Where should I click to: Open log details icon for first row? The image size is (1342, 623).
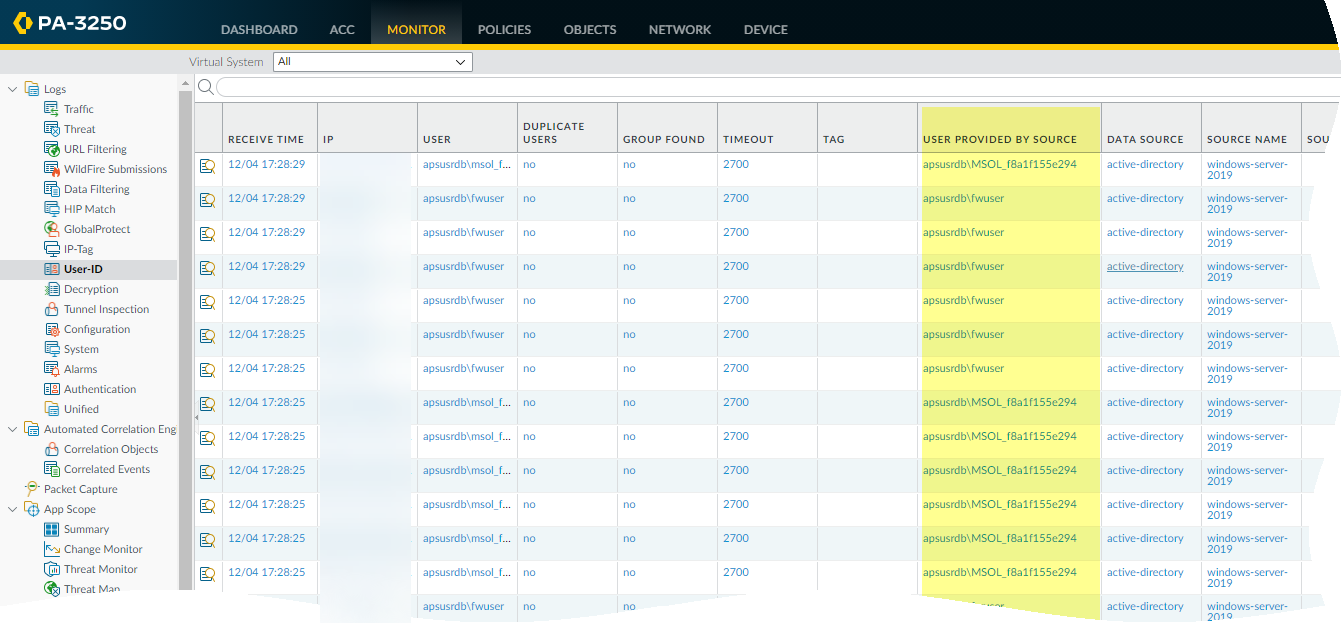pyautogui.click(x=207, y=166)
